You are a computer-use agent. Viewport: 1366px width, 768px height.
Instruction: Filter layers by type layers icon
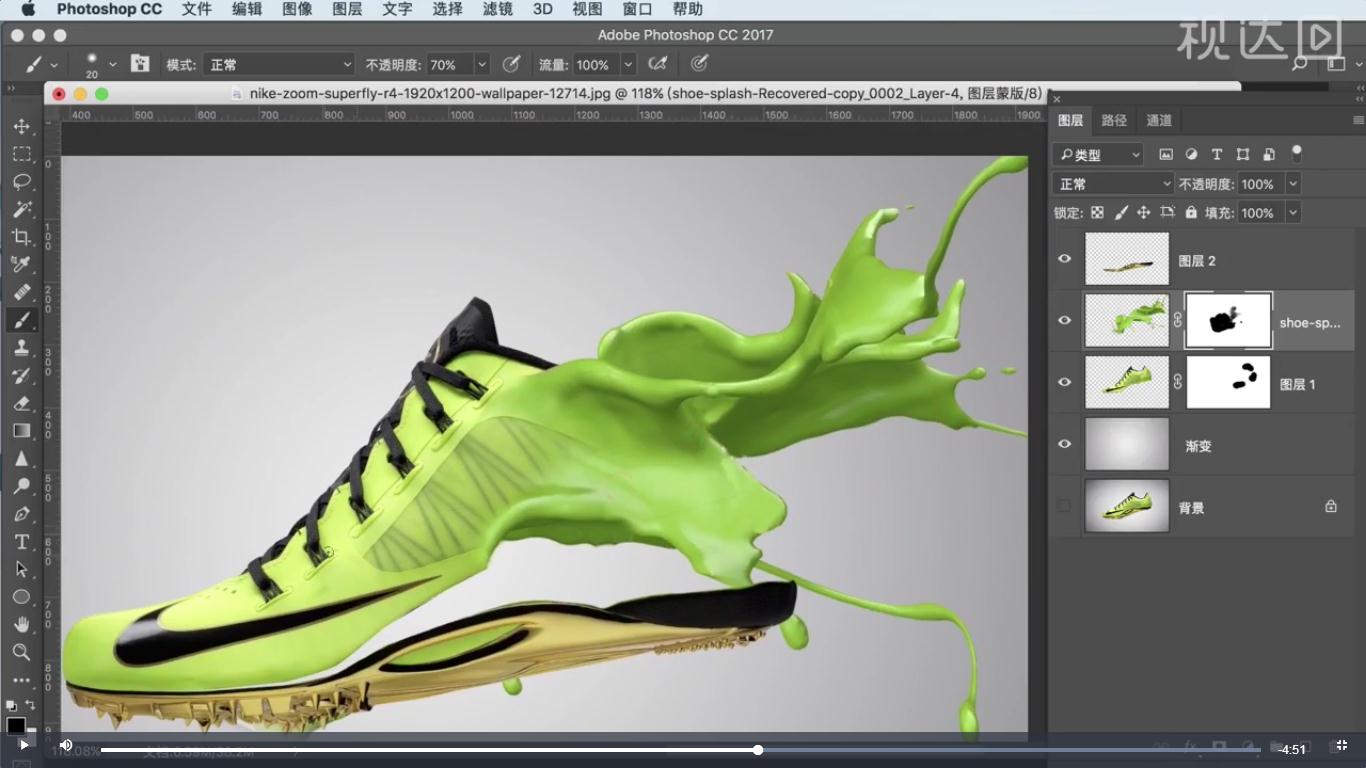point(1217,154)
